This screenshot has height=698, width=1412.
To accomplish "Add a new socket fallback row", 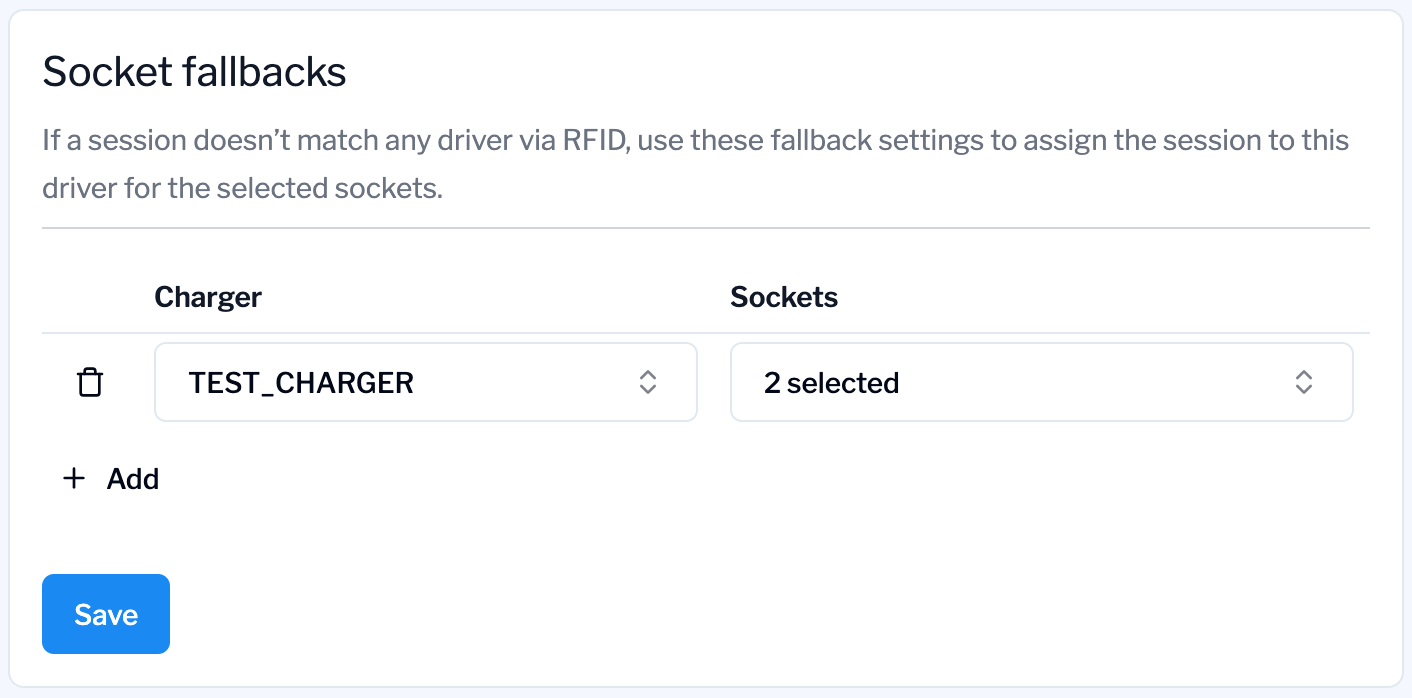I will tap(111, 479).
